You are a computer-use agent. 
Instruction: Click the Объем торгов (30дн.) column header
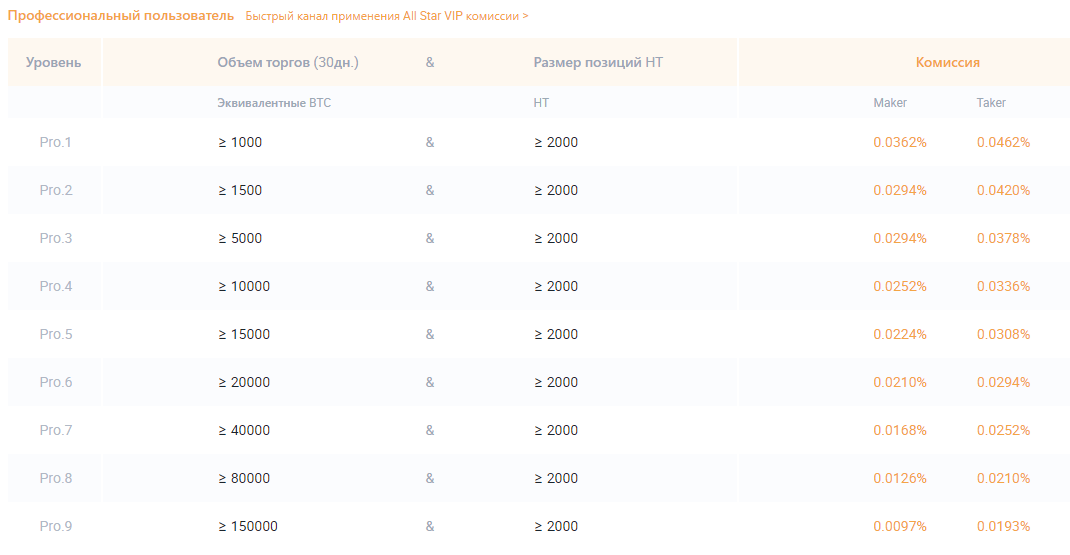click(288, 62)
